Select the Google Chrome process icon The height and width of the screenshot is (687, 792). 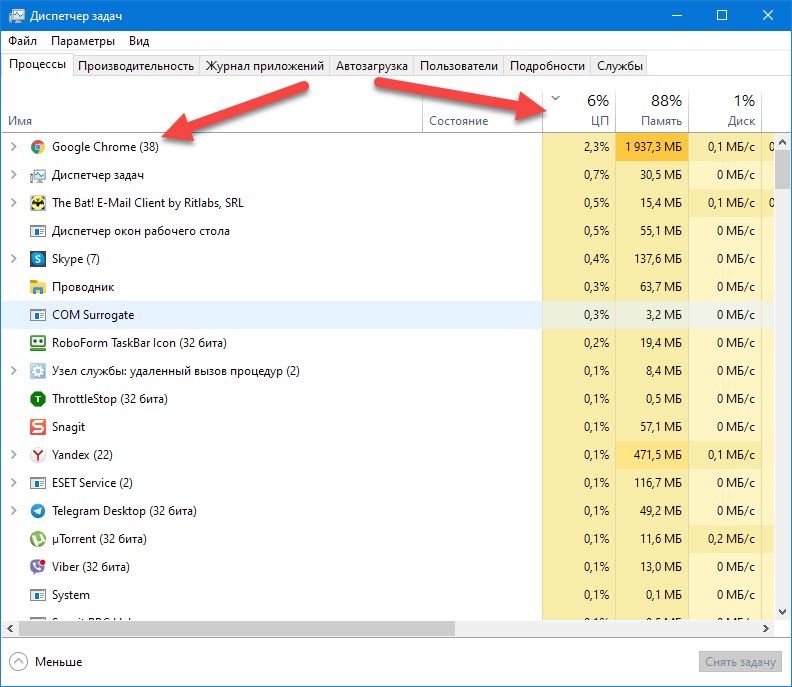(37, 147)
